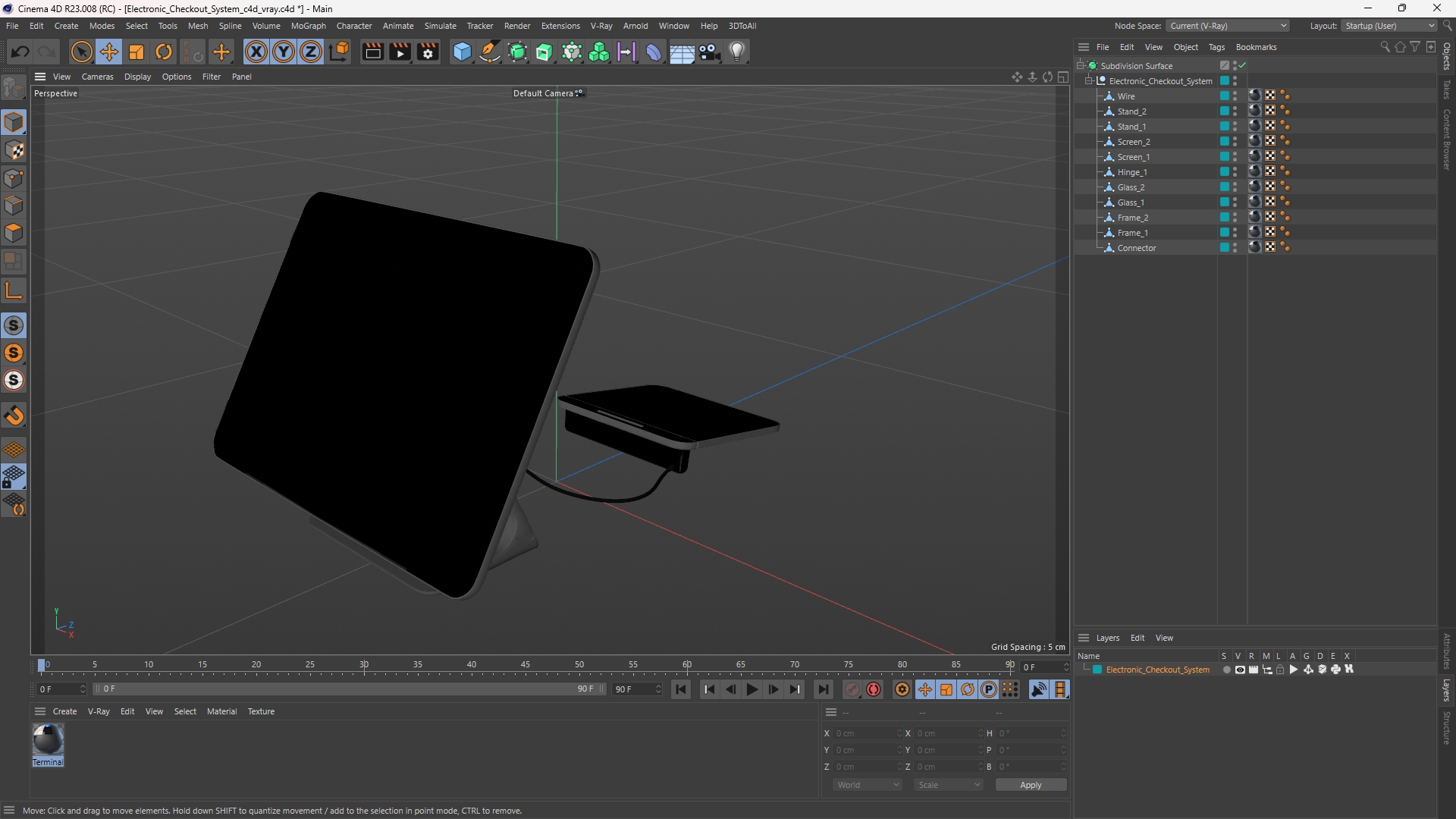This screenshot has height=819, width=1456.
Task: Go to end of animation
Action: (x=823, y=689)
